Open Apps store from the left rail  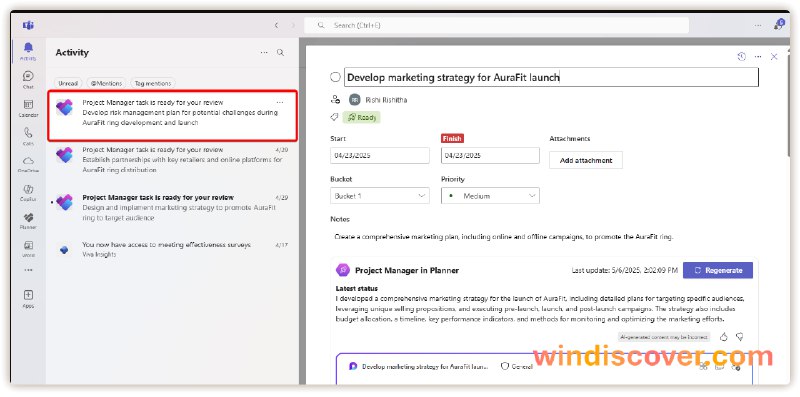click(28, 299)
